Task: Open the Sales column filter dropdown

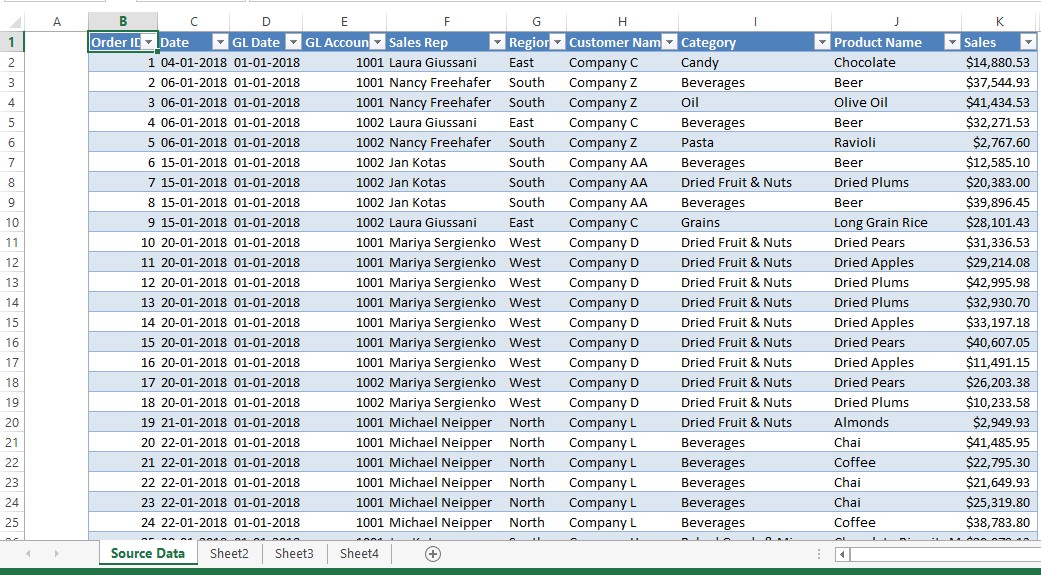Action: [1028, 42]
